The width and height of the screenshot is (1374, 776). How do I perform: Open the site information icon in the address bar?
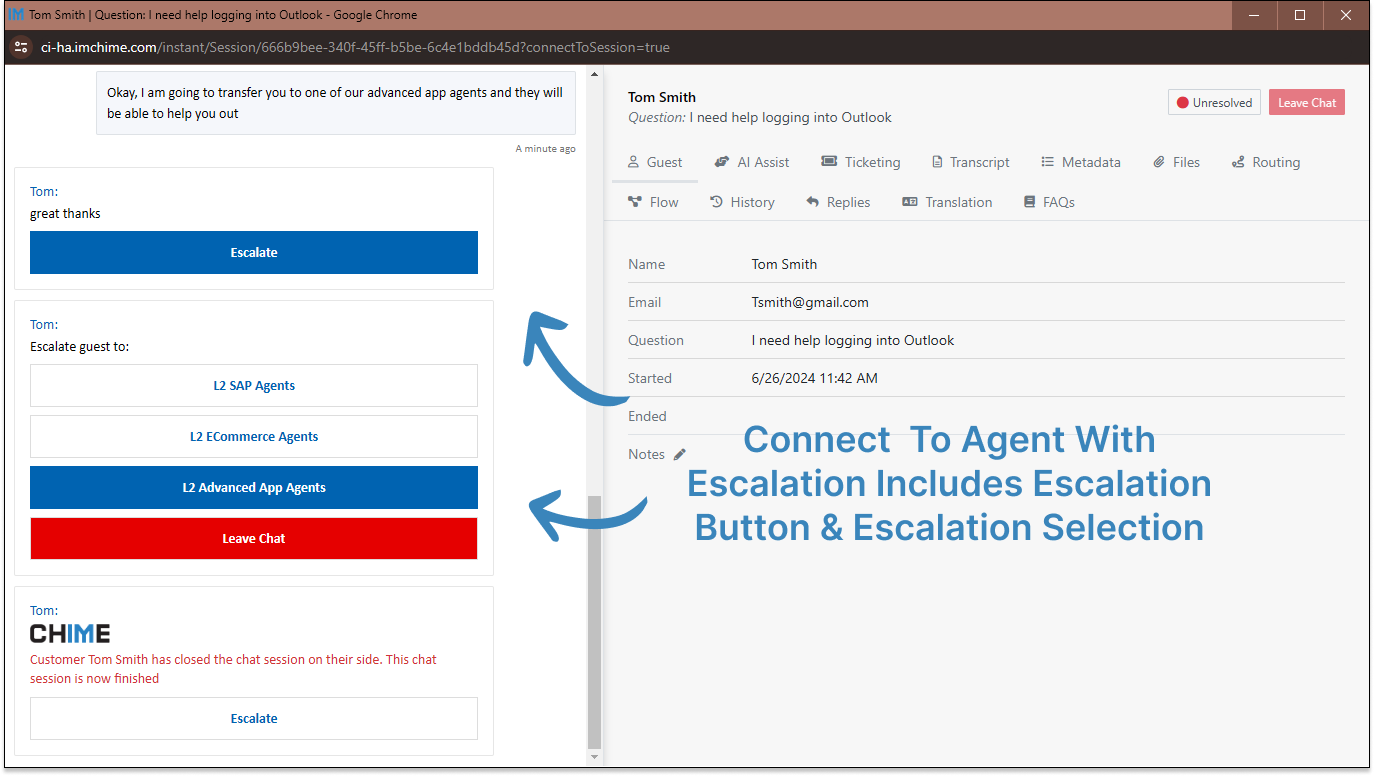click(20, 47)
